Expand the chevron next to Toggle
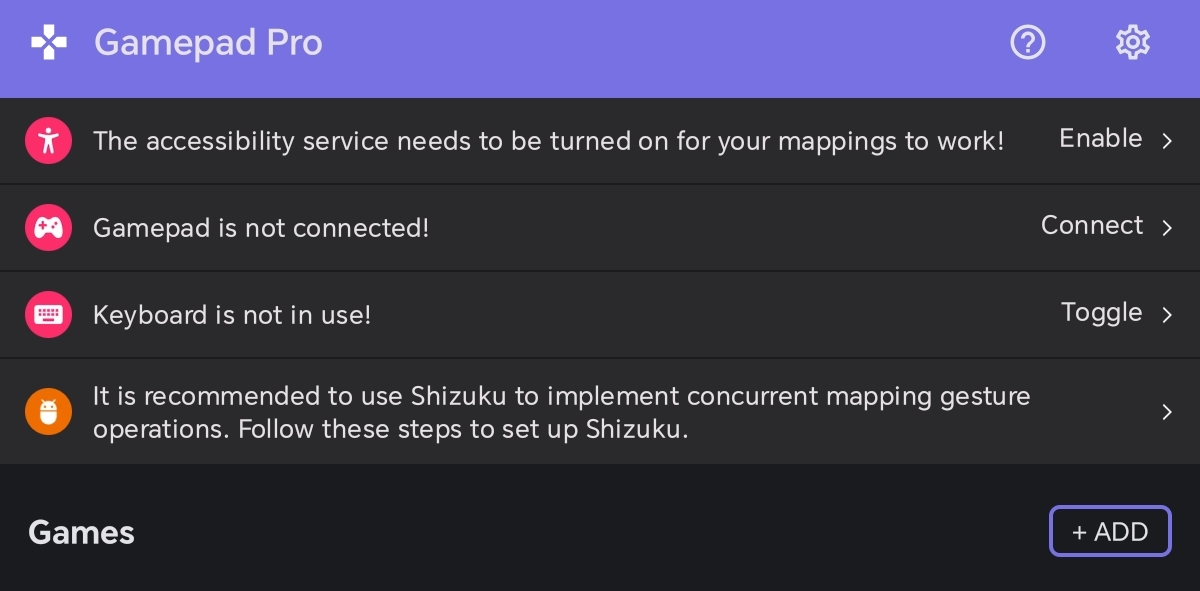The image size is (1200, 591). coord(1167,315)
